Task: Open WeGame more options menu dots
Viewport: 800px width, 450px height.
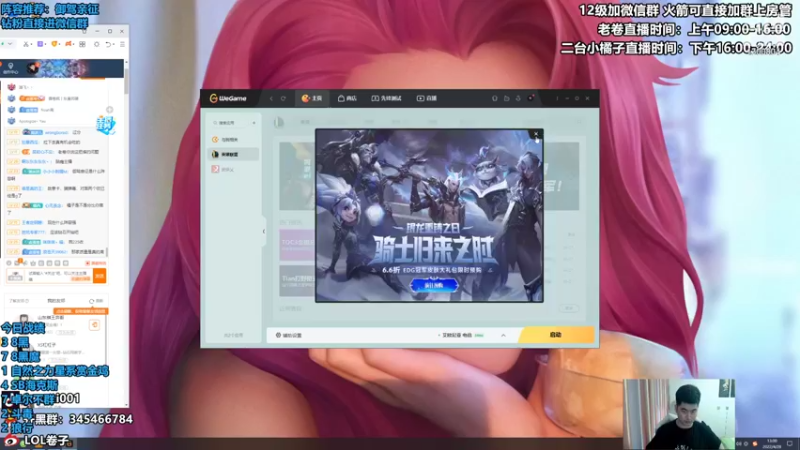Action: pyautogui.click(x=557, y=98)
